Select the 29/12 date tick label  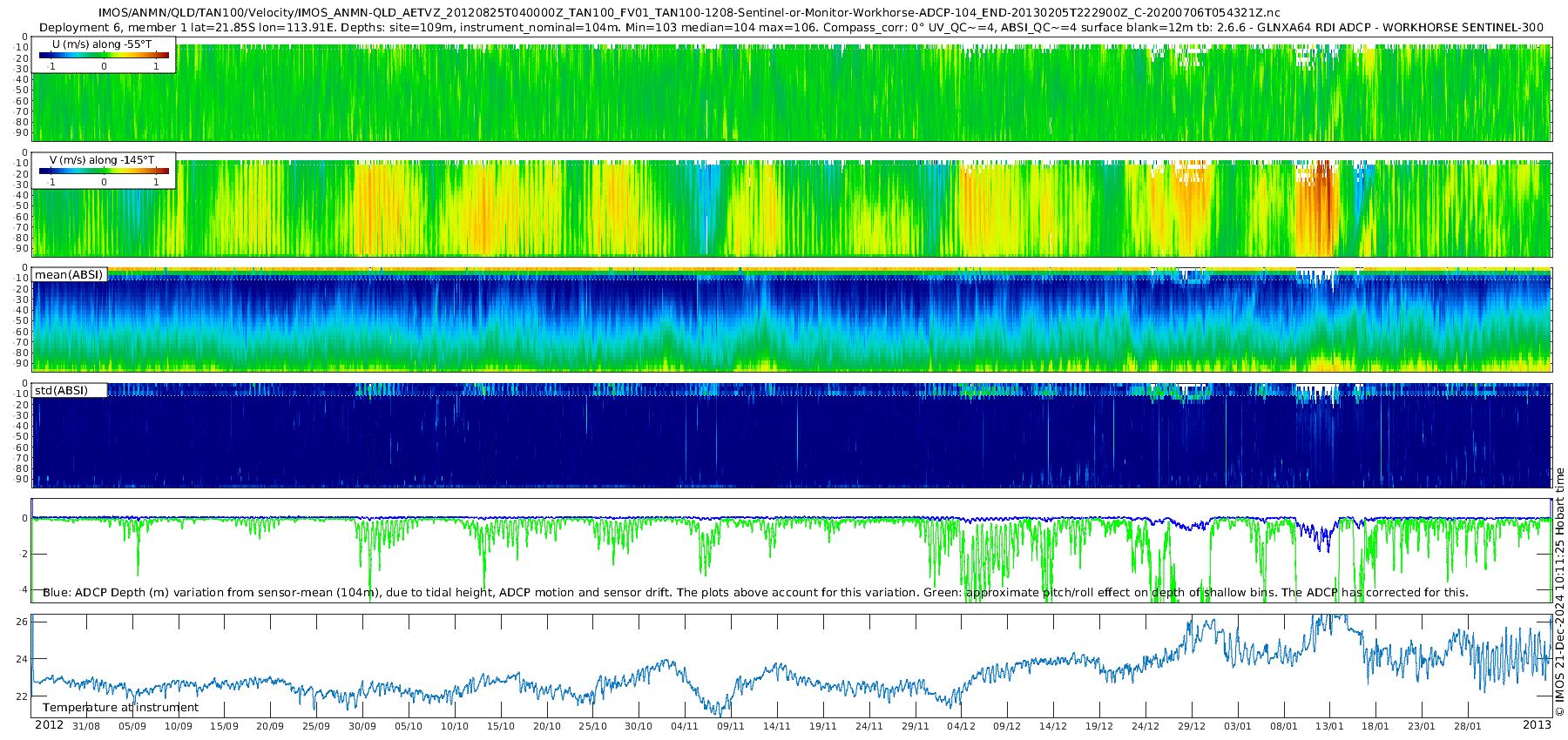tap(1191, 726)
